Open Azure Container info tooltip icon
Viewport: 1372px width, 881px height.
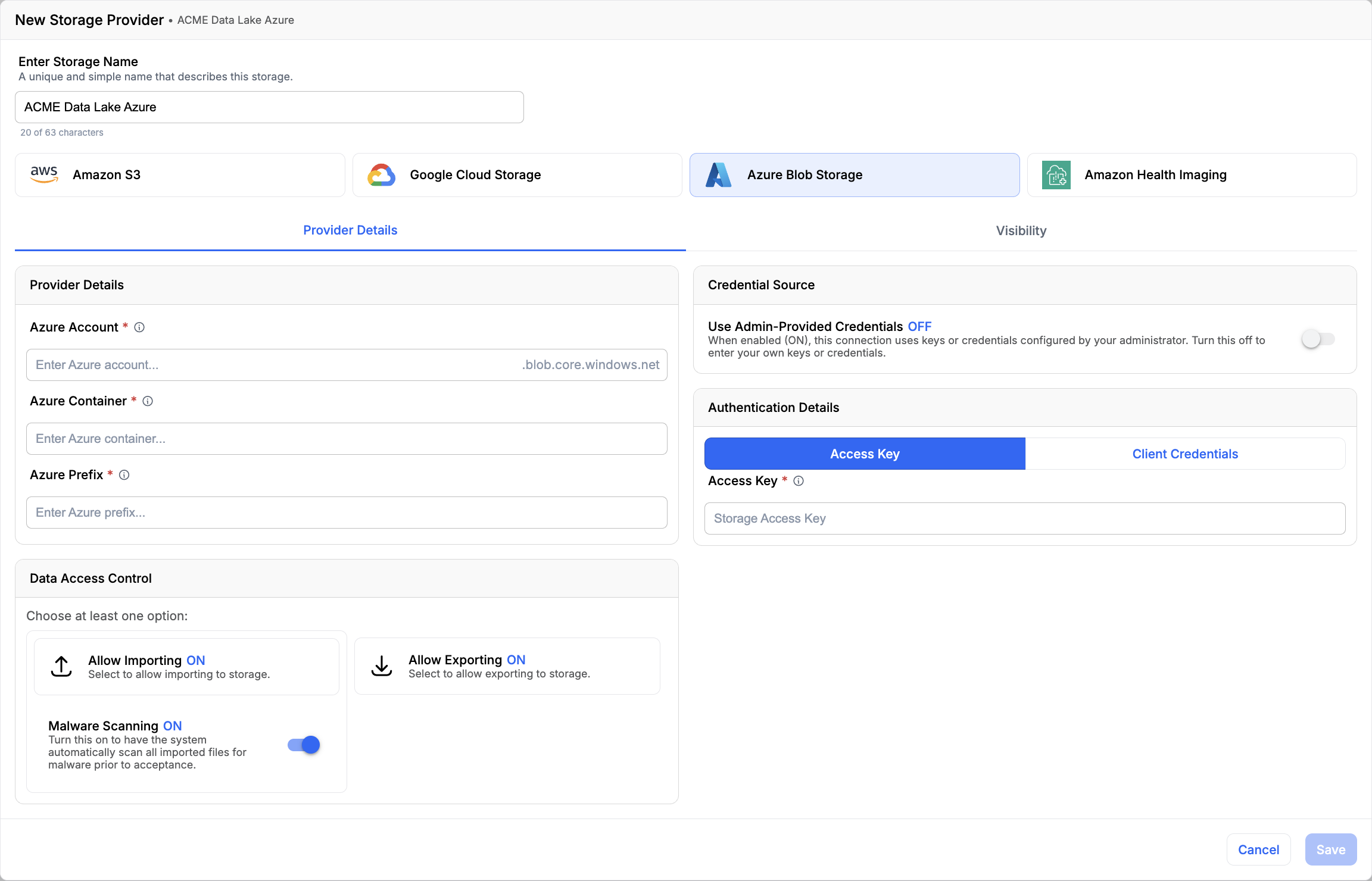tap(148, 401)
